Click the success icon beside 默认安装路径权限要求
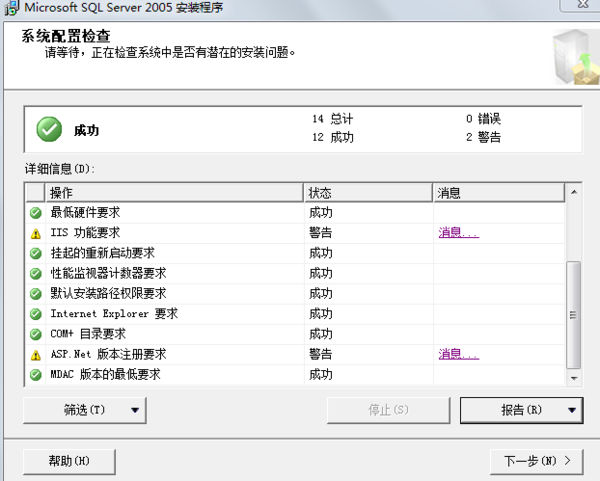 36,294
